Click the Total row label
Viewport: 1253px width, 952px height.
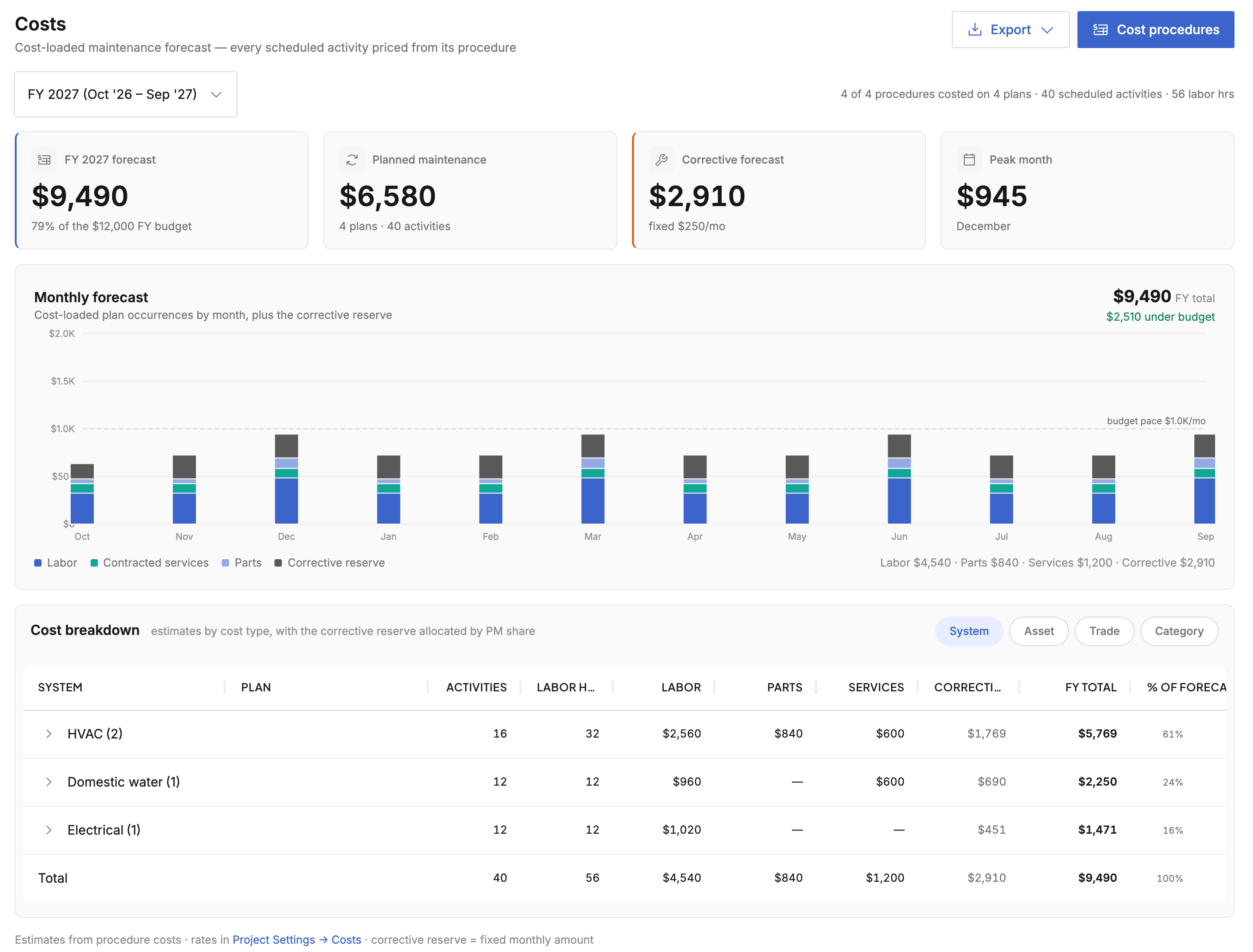(53, 879)
